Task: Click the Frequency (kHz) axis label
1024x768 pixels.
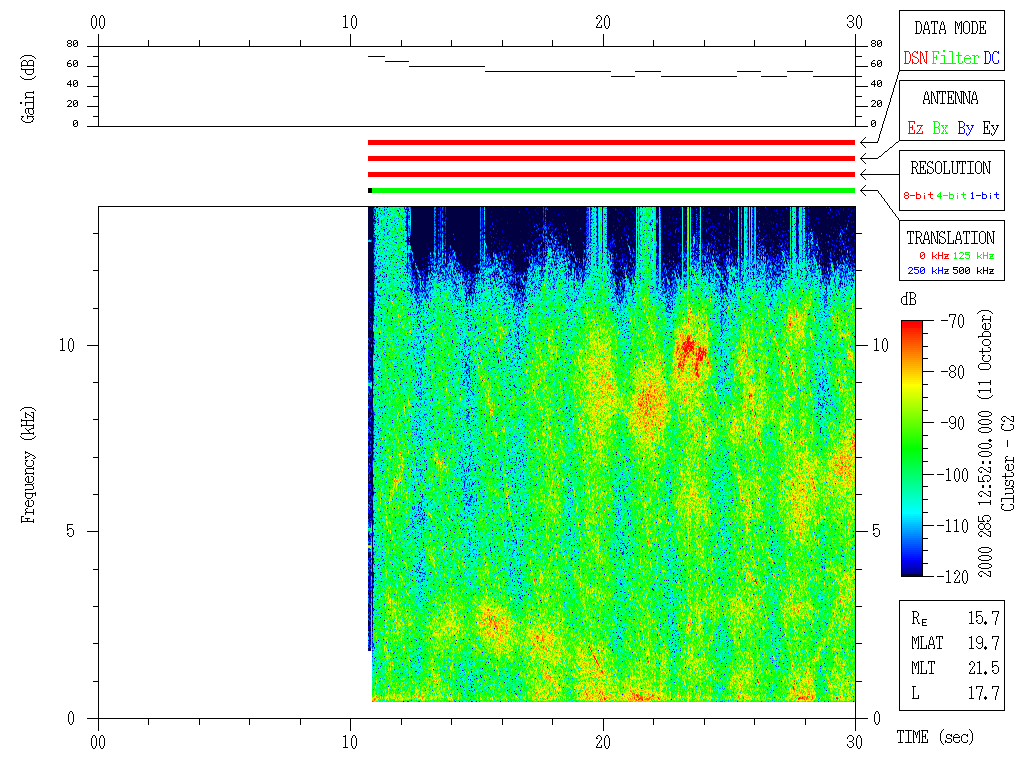Action: pos(29,463)
